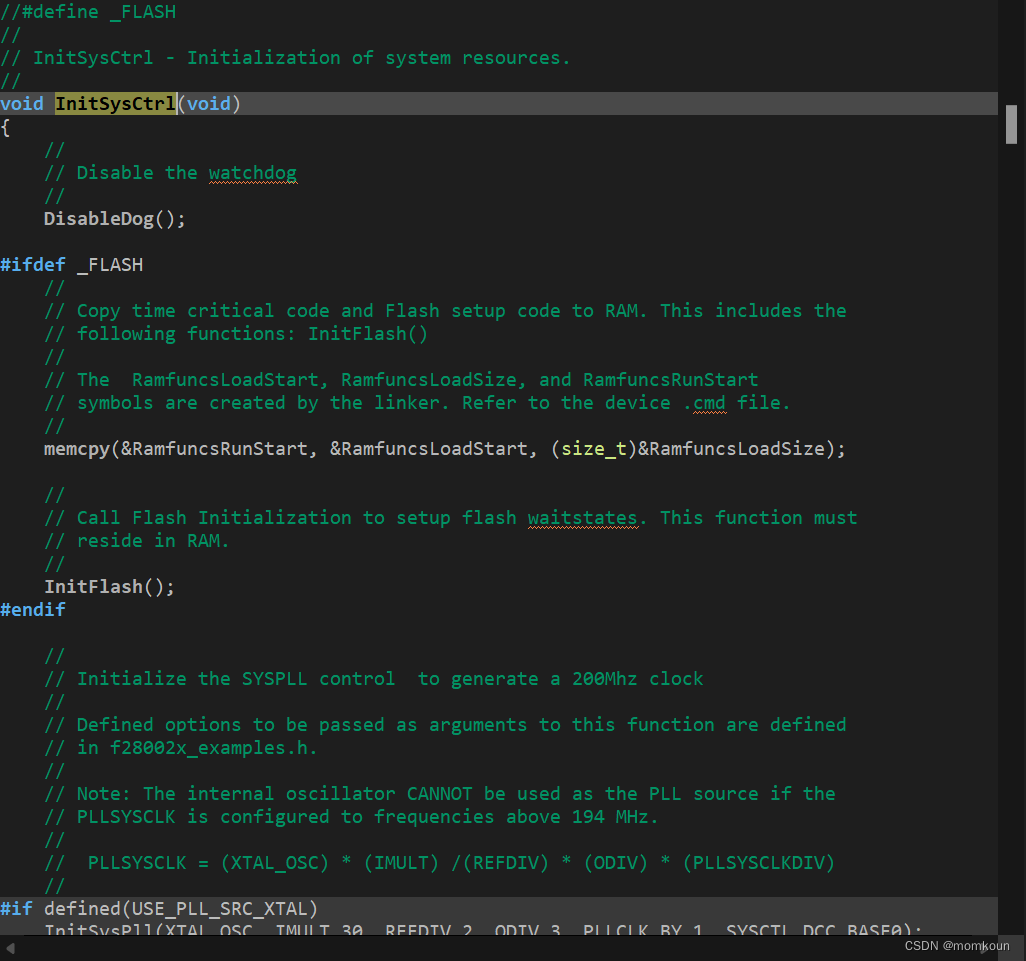This screenshot has height=961, width=1026.
Task: Click the underlined word waitstates
Action: (582, 517)
